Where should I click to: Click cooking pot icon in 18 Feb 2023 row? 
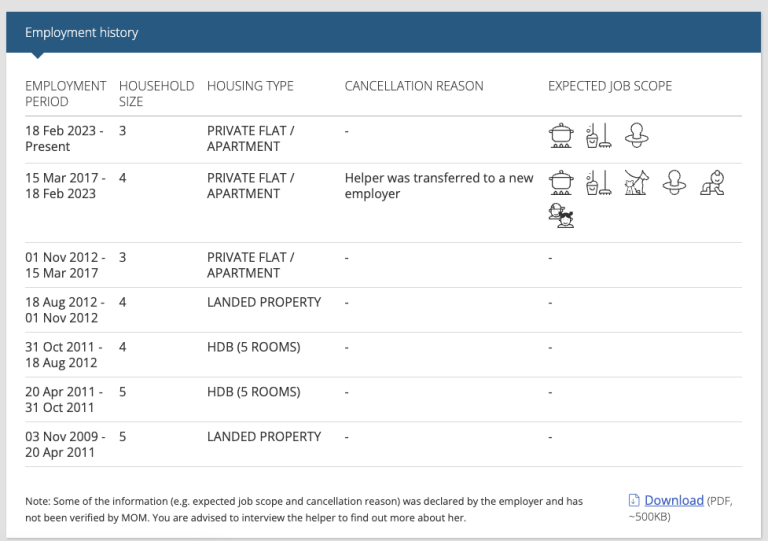coord(561,136)
